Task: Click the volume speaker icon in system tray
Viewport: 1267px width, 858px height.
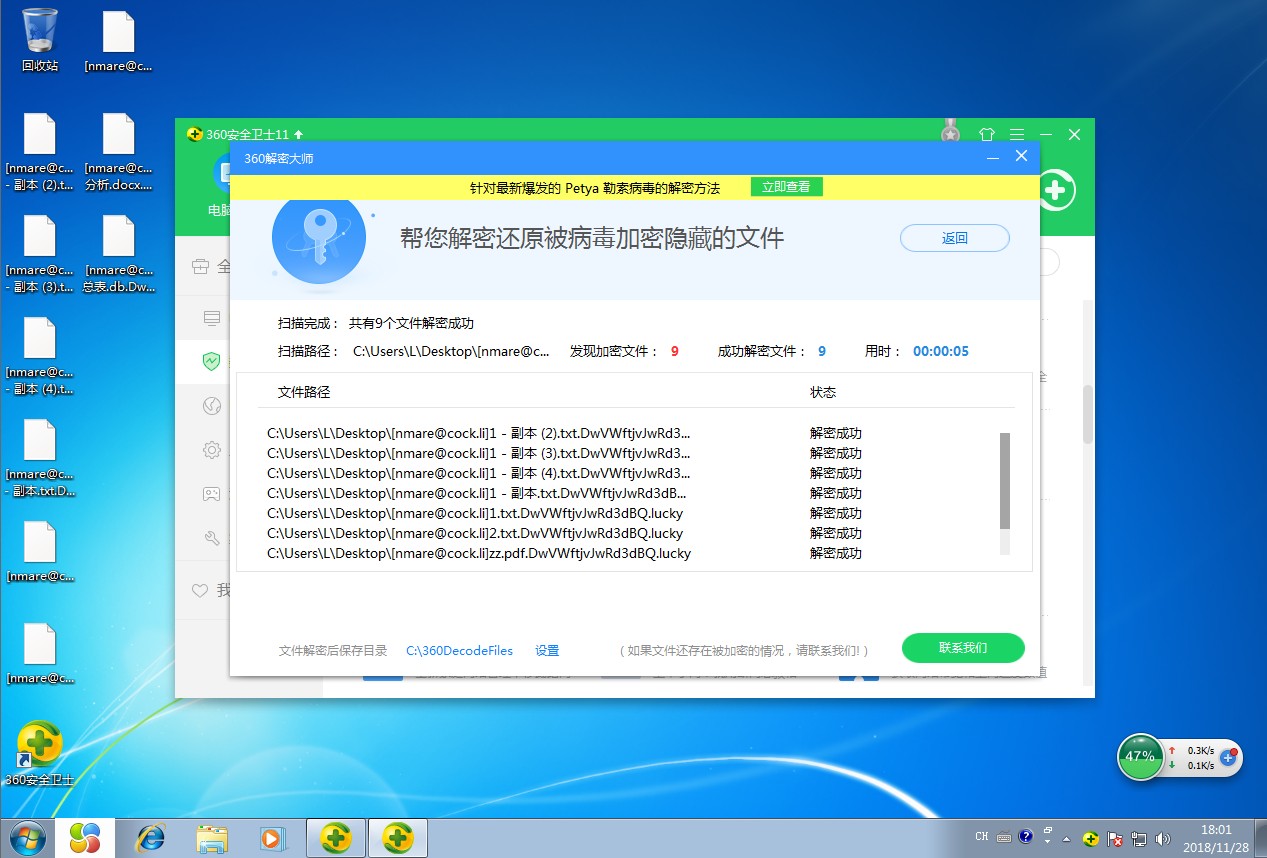Action: [1162, 838]
